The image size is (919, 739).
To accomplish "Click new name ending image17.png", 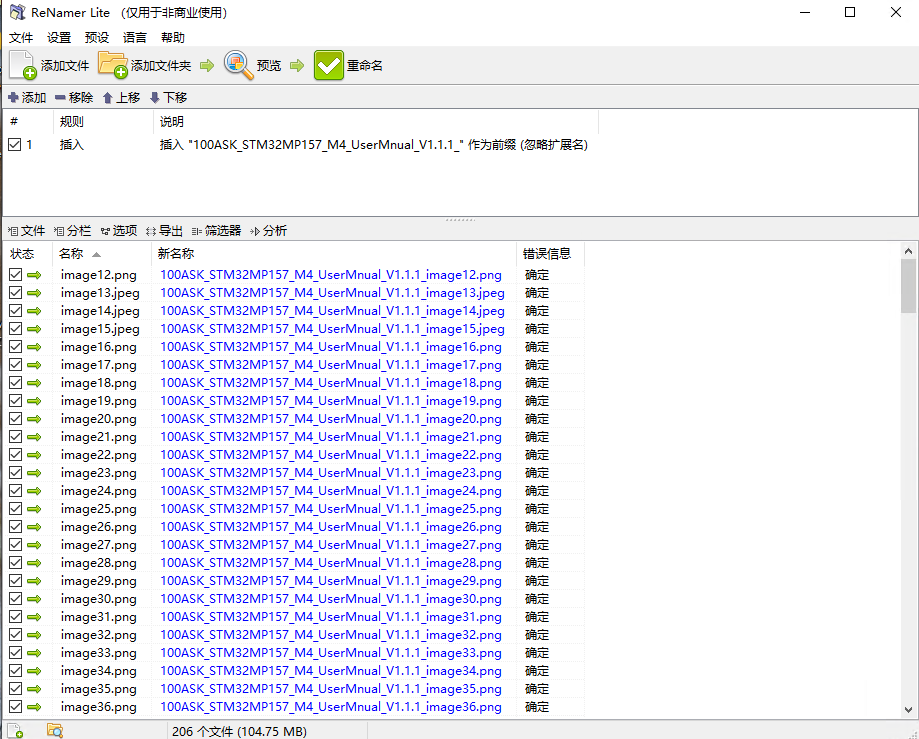I will pyautogui.click(x=331, y=365).
